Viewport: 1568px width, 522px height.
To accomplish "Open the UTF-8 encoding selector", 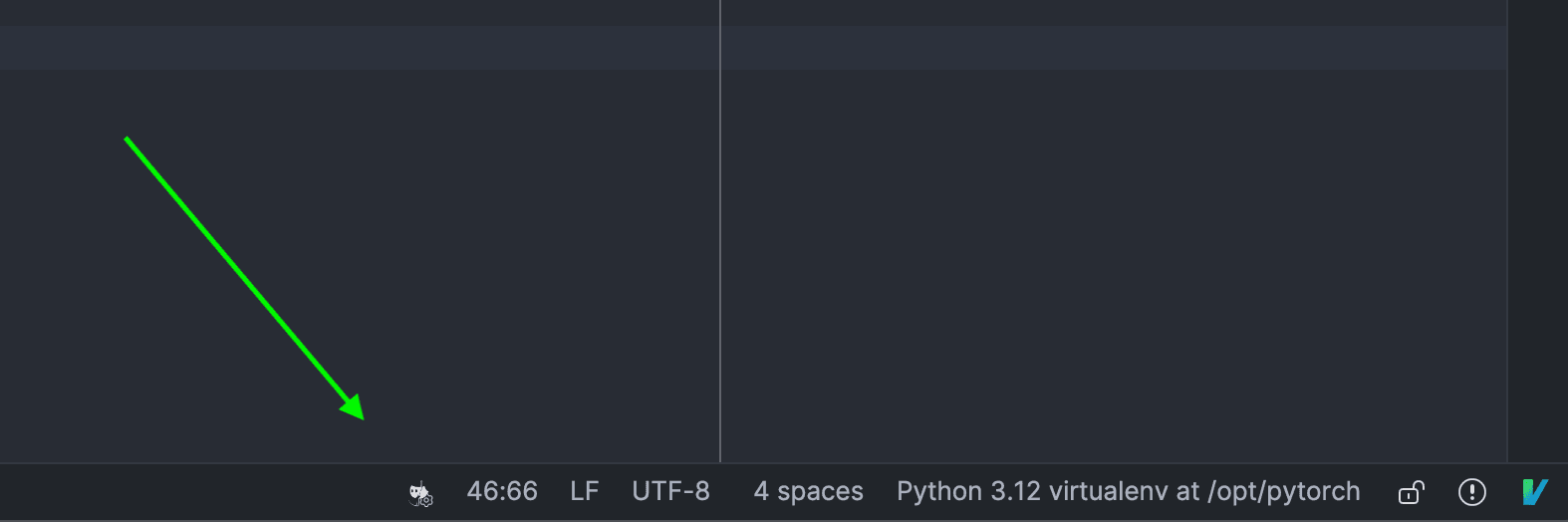I will click(x=670, y=492).
